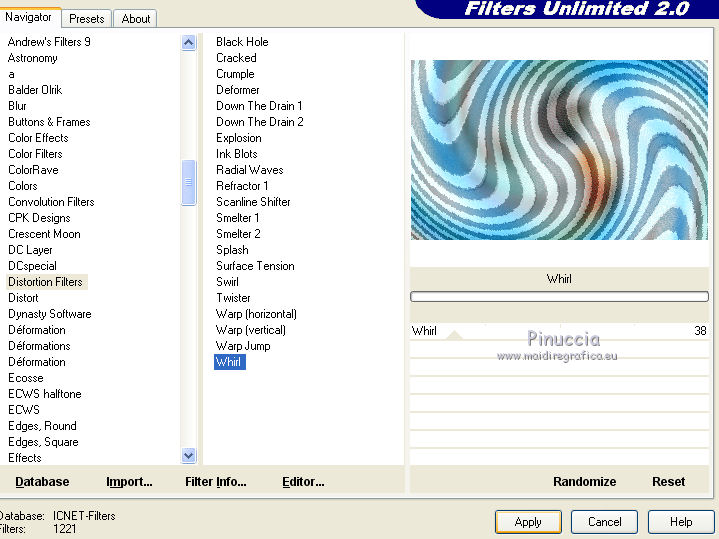Image resolution: width=719 pixels, height=539 pixels.
Task: Choose the Crumple filter
Action: 235,74
